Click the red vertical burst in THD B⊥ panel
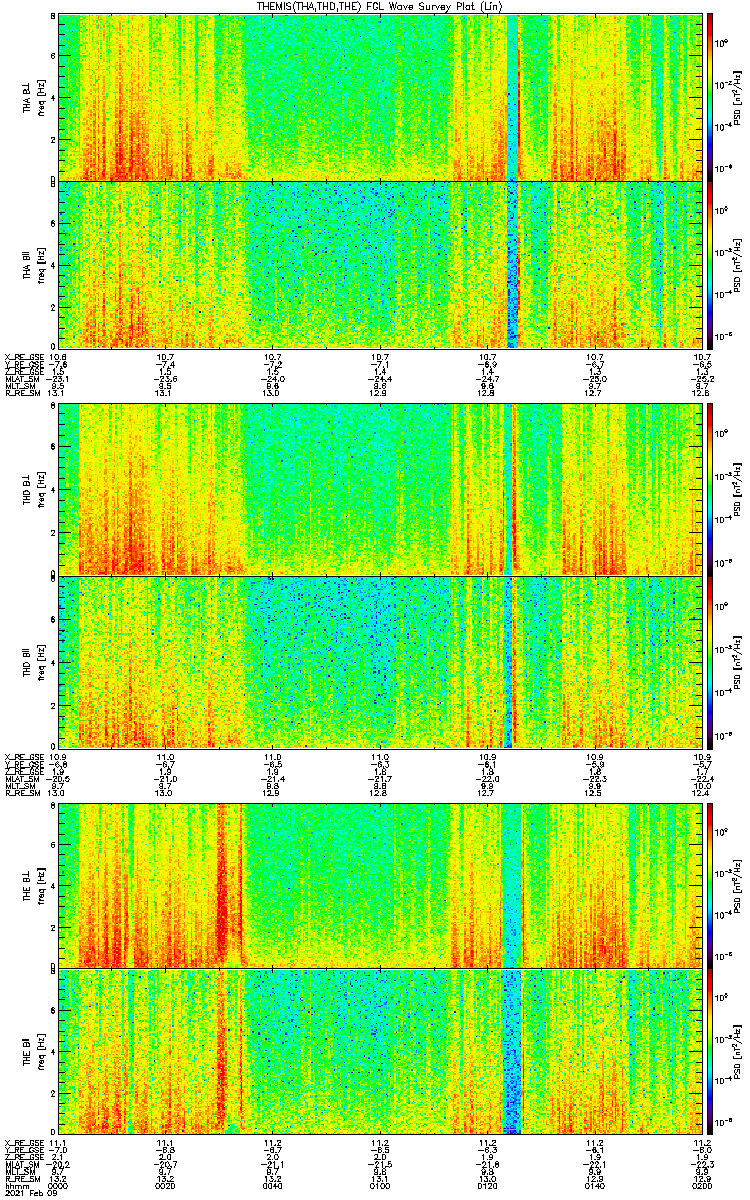Image resolution: width=750 pixels, height=1200 pixels. pos(515,490)
